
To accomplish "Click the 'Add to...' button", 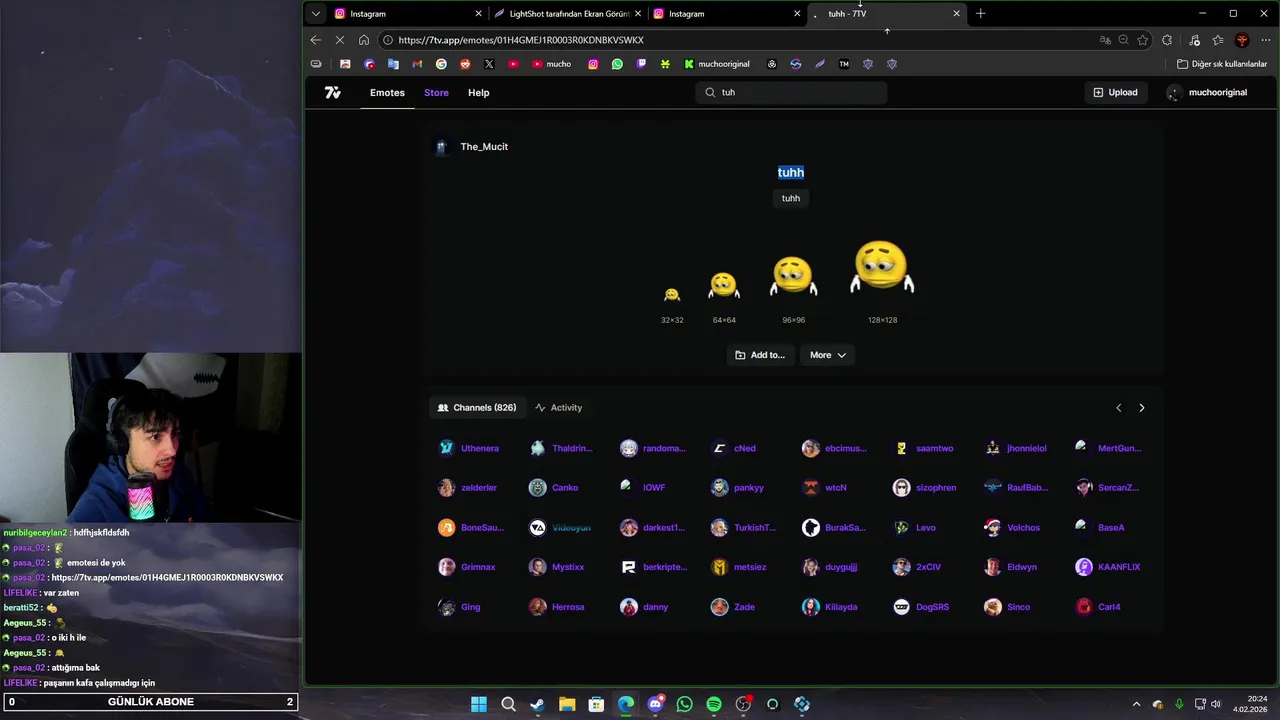I will click(x=760, y=355).
